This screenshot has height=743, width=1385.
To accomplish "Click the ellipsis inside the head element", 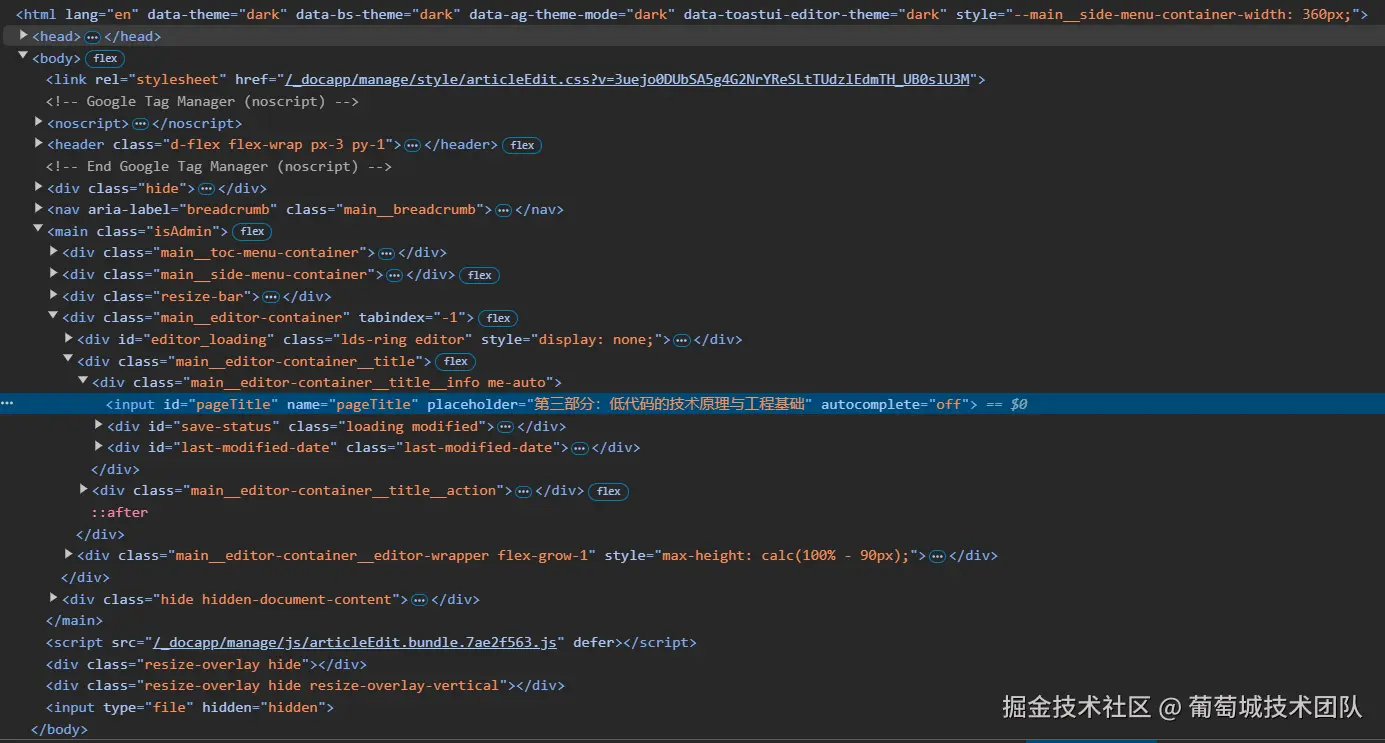I will [x=93, y=37].
